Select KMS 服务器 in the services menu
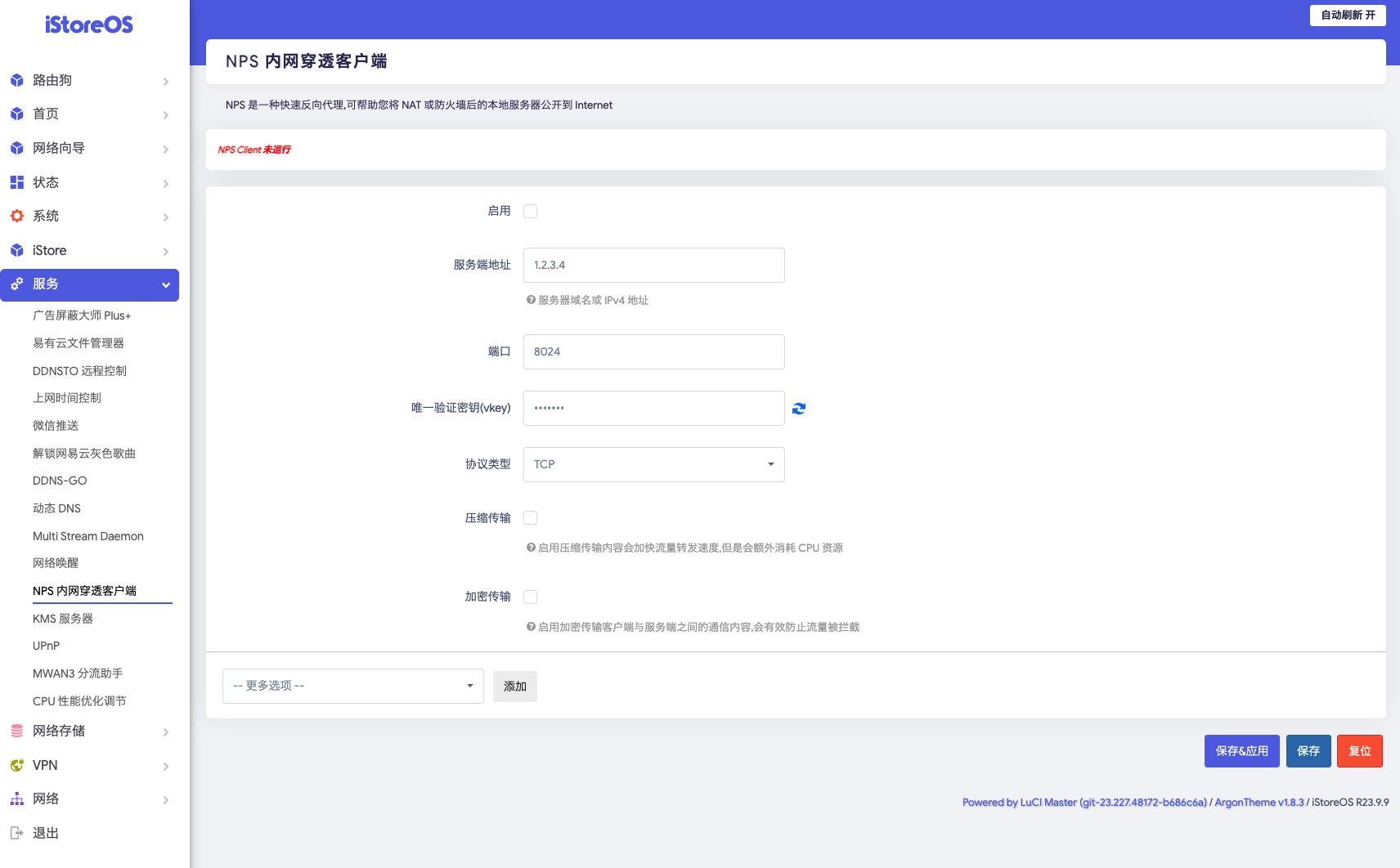 click(64, 619)
